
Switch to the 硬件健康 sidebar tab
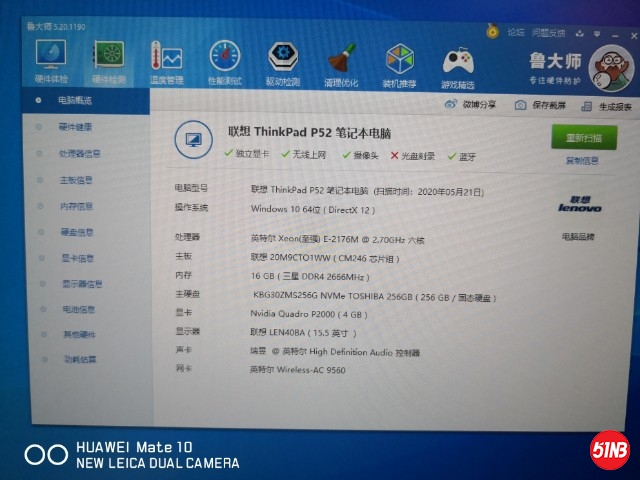[76, 127]
